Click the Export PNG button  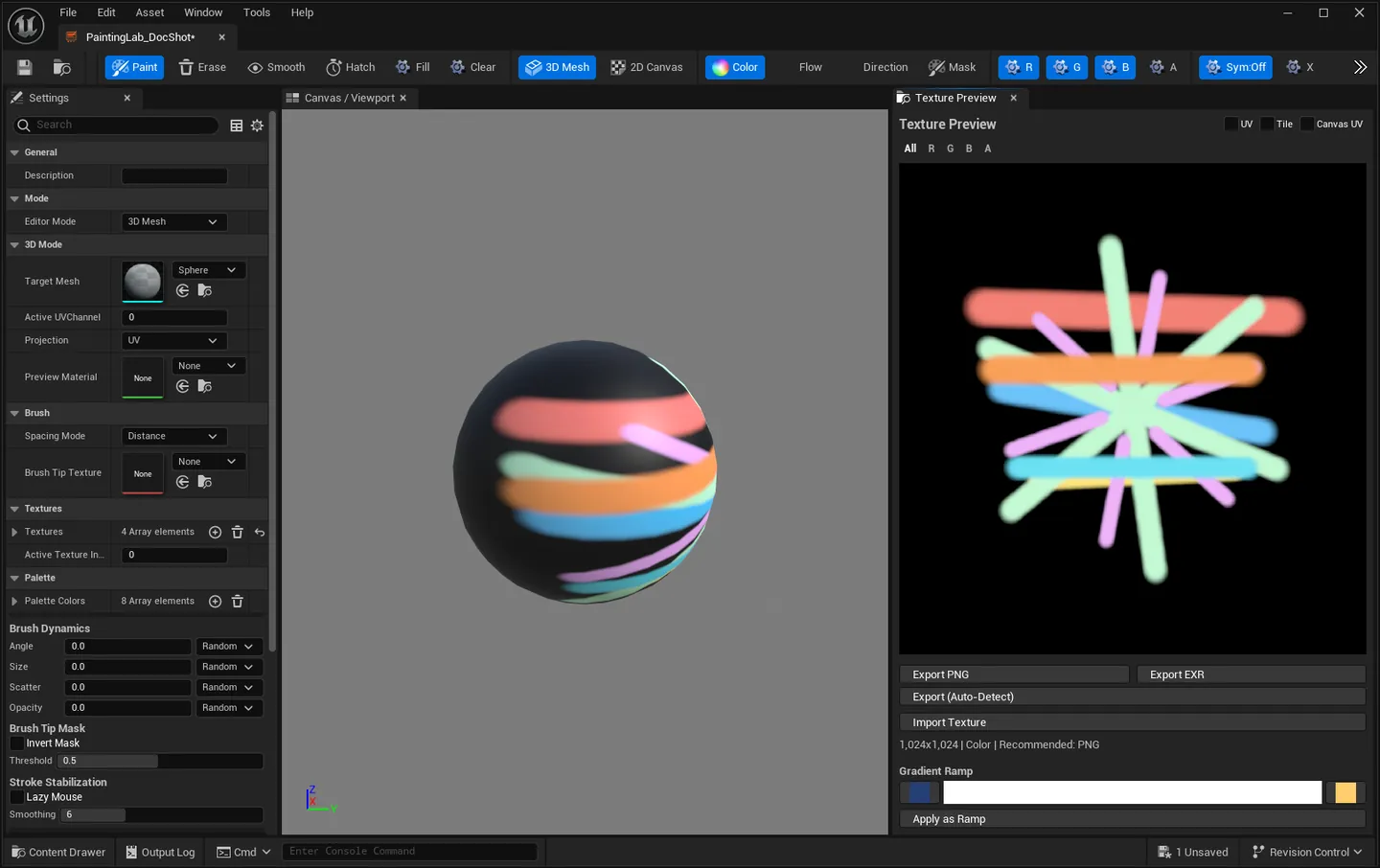click(1014, 674)
